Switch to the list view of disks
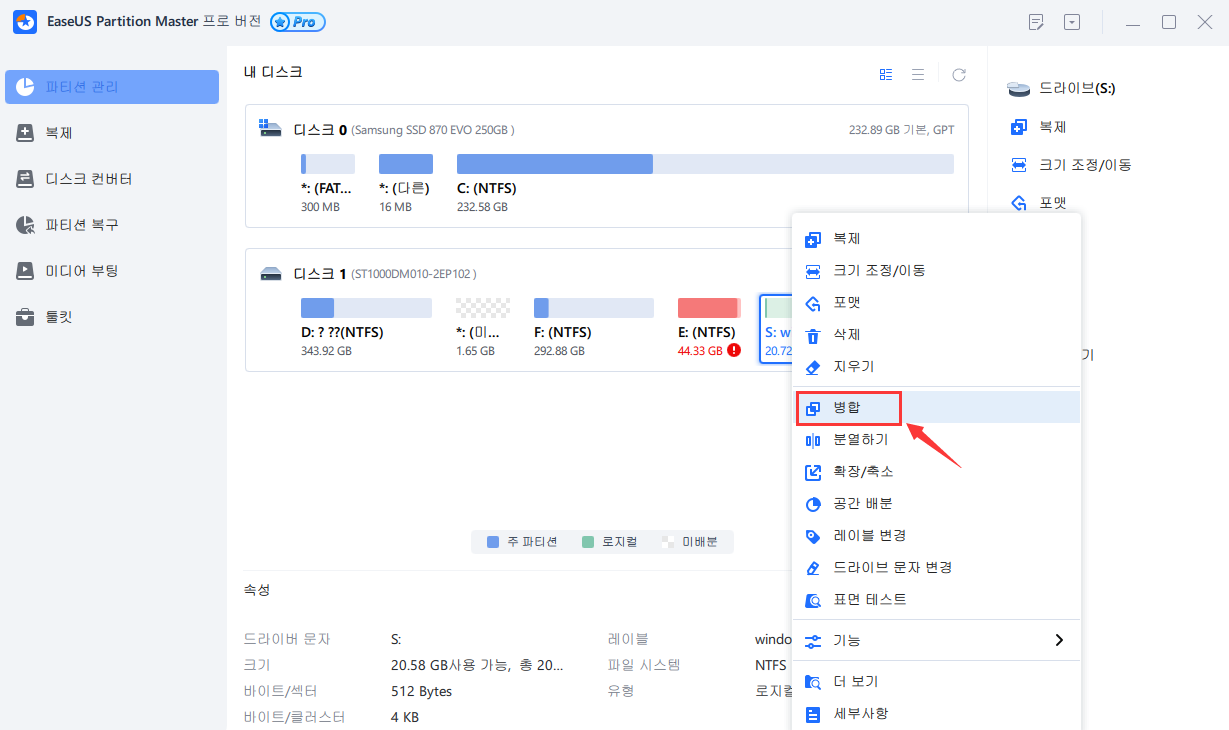The width and height of the screenshot is (1229, 730). 918,74
